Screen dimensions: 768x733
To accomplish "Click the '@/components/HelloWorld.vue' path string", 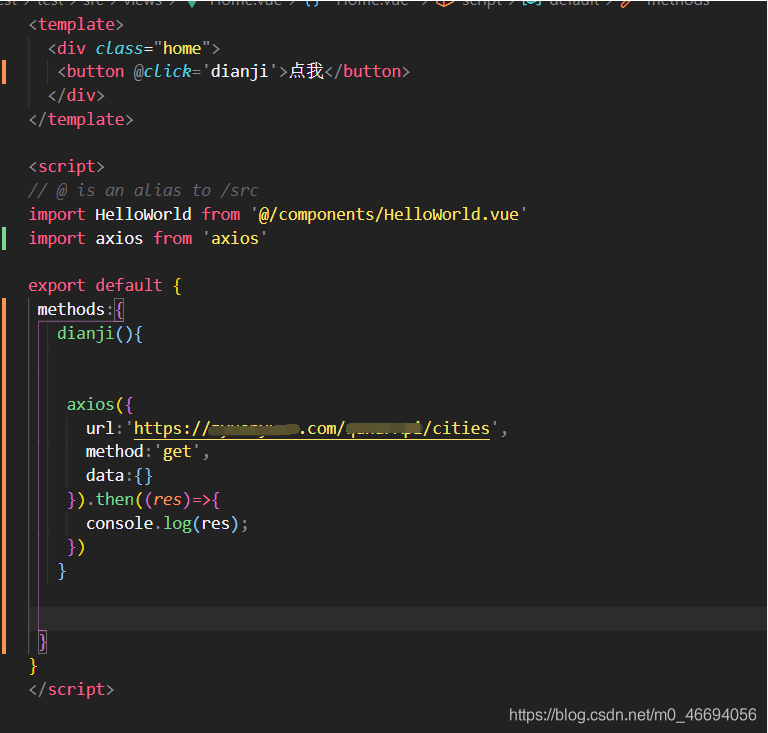I will (389, 214).
